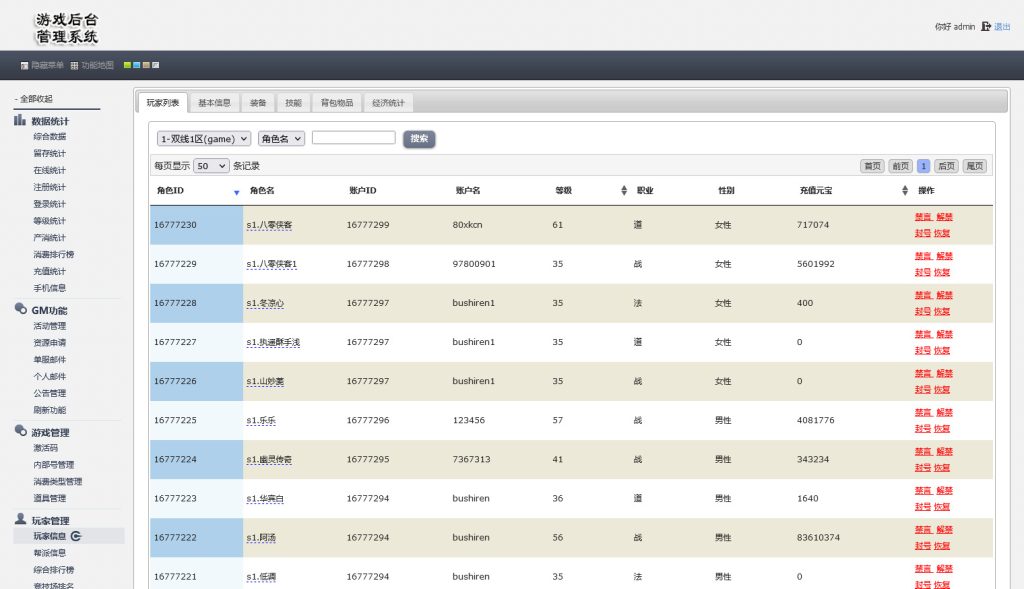
Task: Click account name 80xkcn cell
Action: coord(468,225)
